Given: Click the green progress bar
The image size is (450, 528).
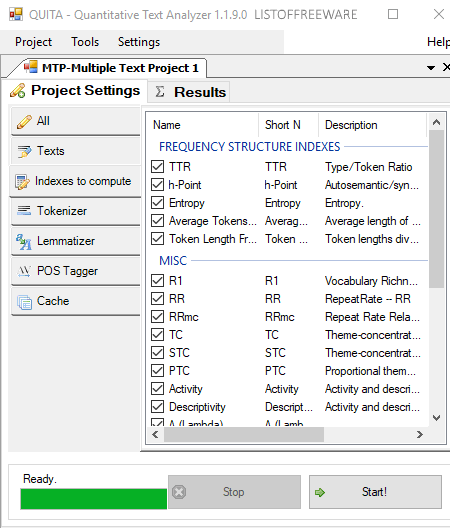Looking at the screenshot, I should (x=94, y=499).
